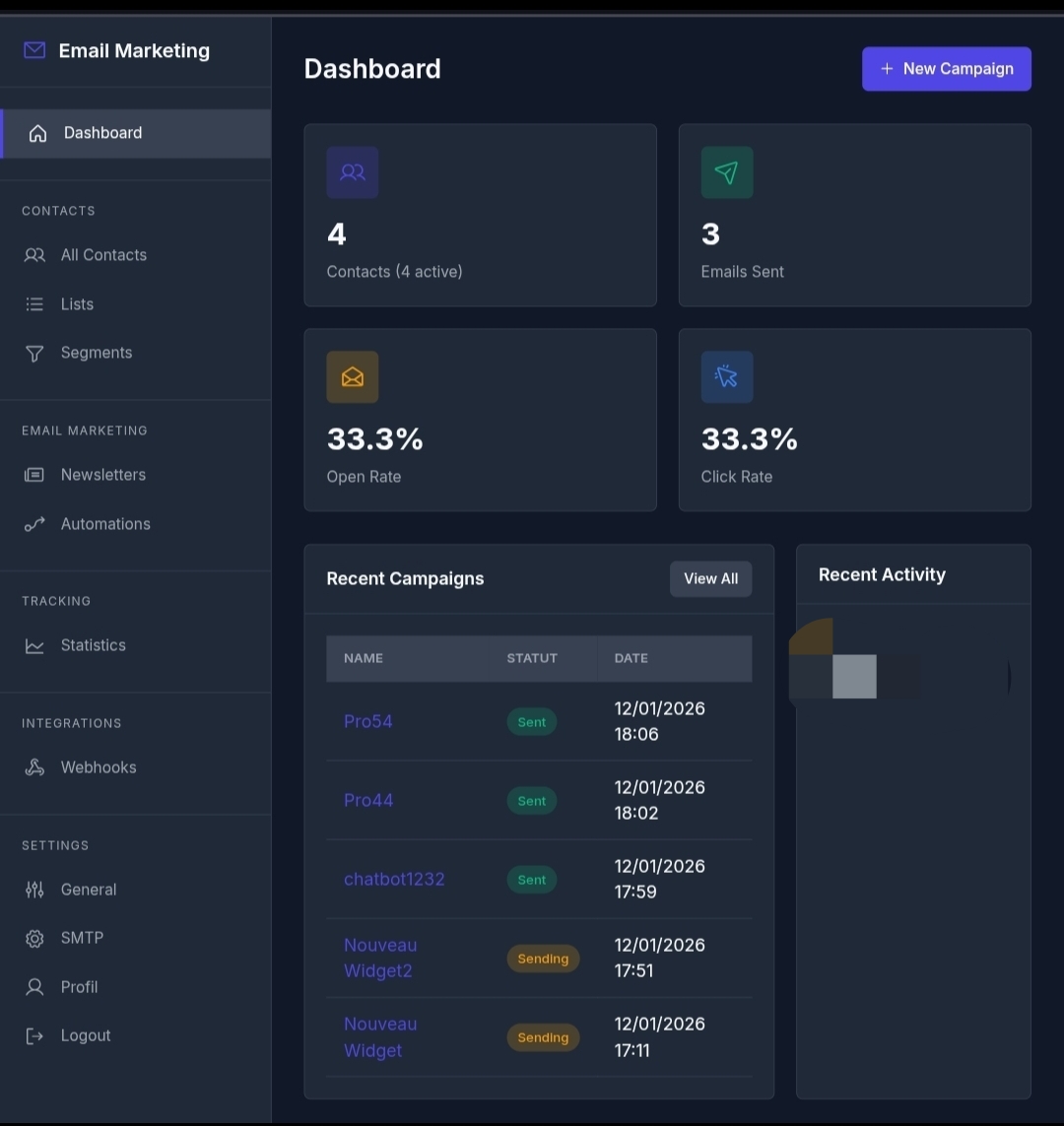
Task: Open the chatbot1232 campaign link
Action: pos(394,879)
